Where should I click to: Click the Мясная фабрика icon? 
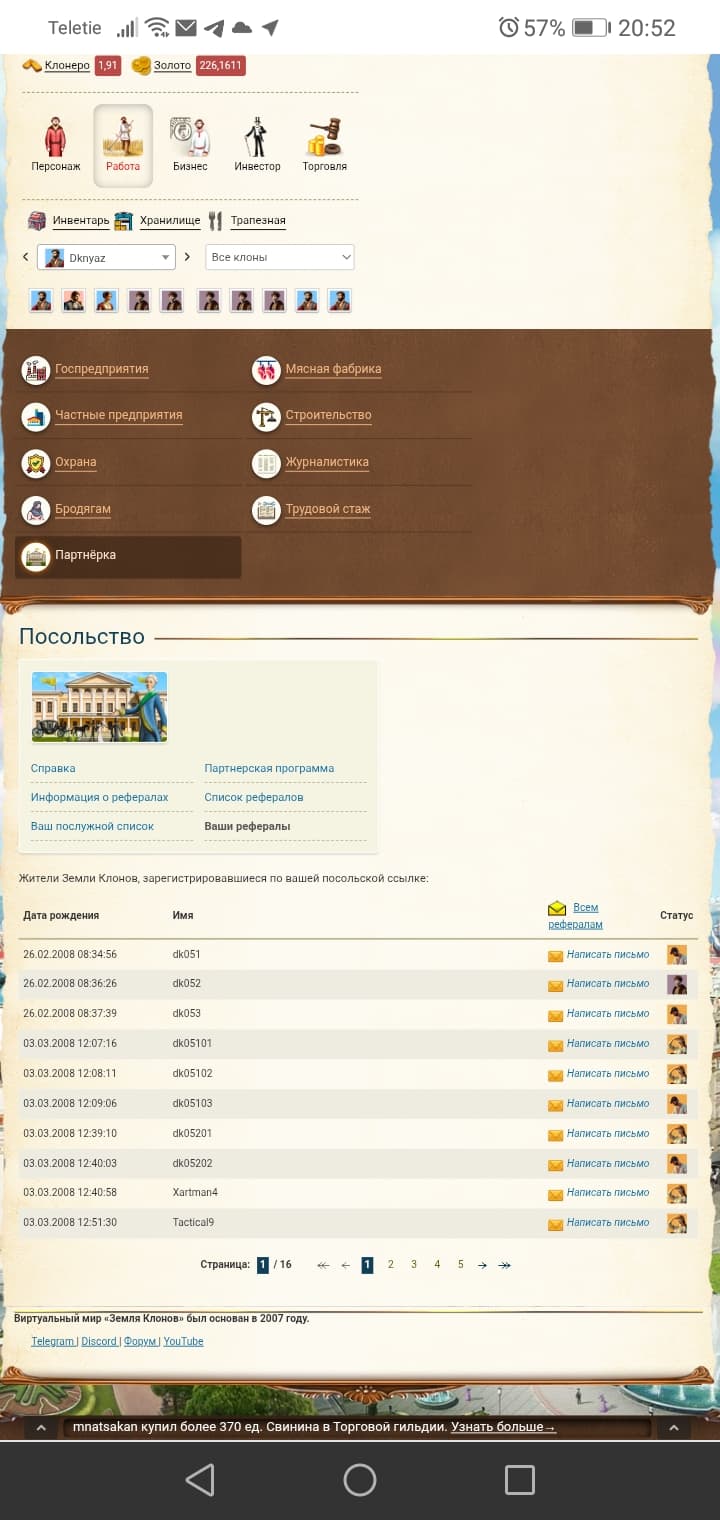coord(266,370)
